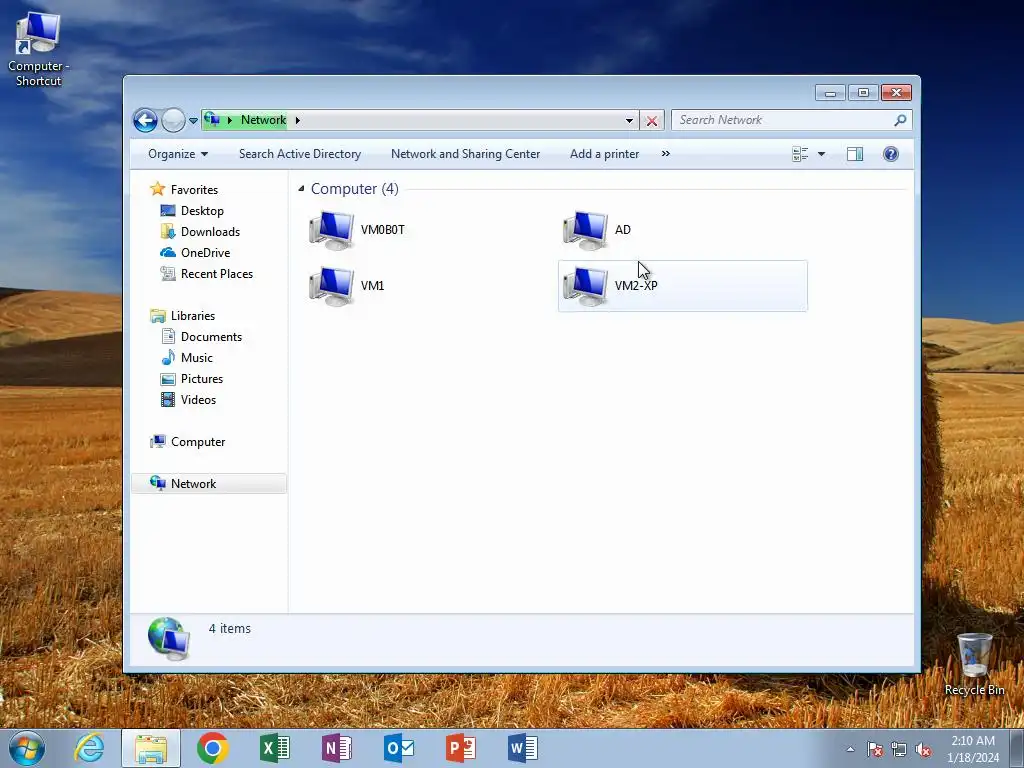
Task: Click Add a printer in toolbar
Action: coord(604,154)
